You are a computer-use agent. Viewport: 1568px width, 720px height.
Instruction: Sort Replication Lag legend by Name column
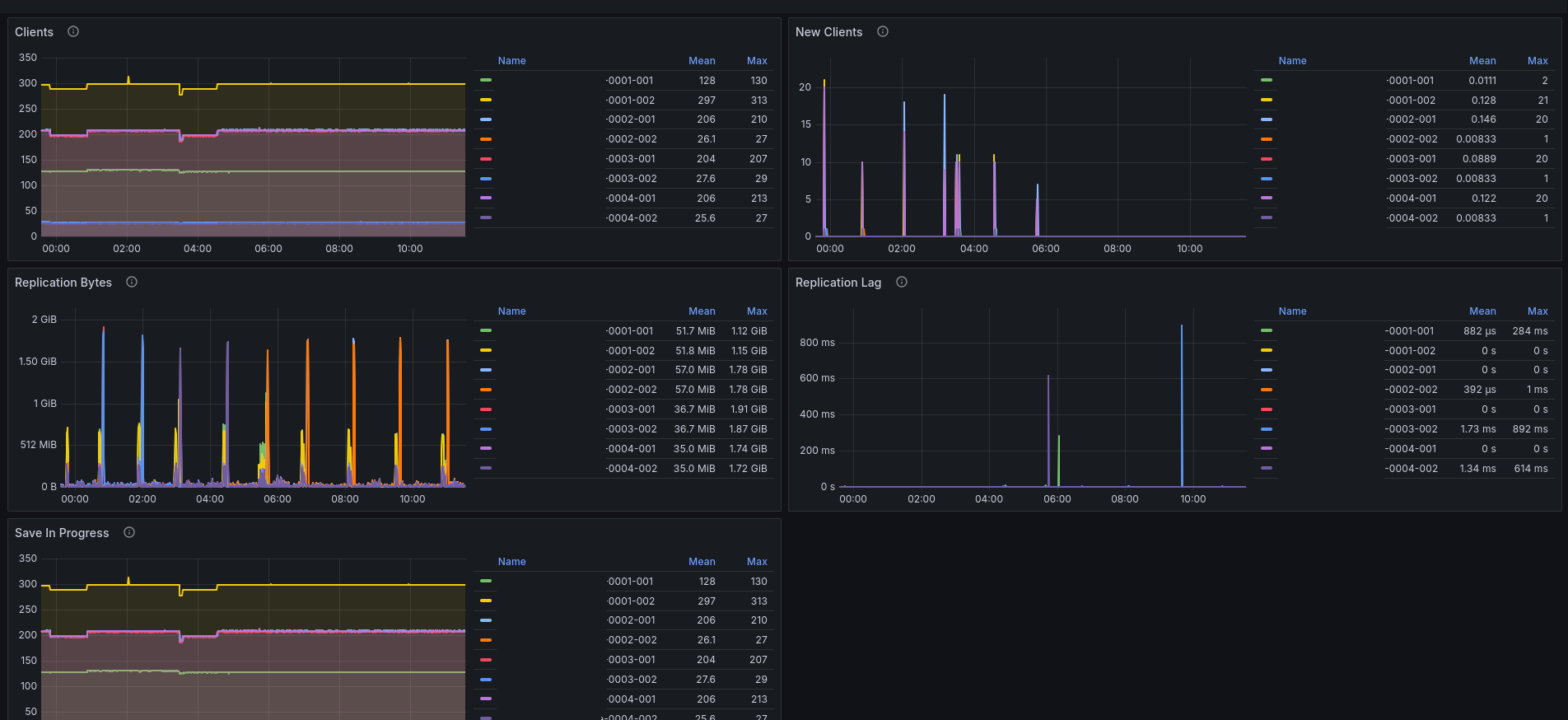point(1292,311)
